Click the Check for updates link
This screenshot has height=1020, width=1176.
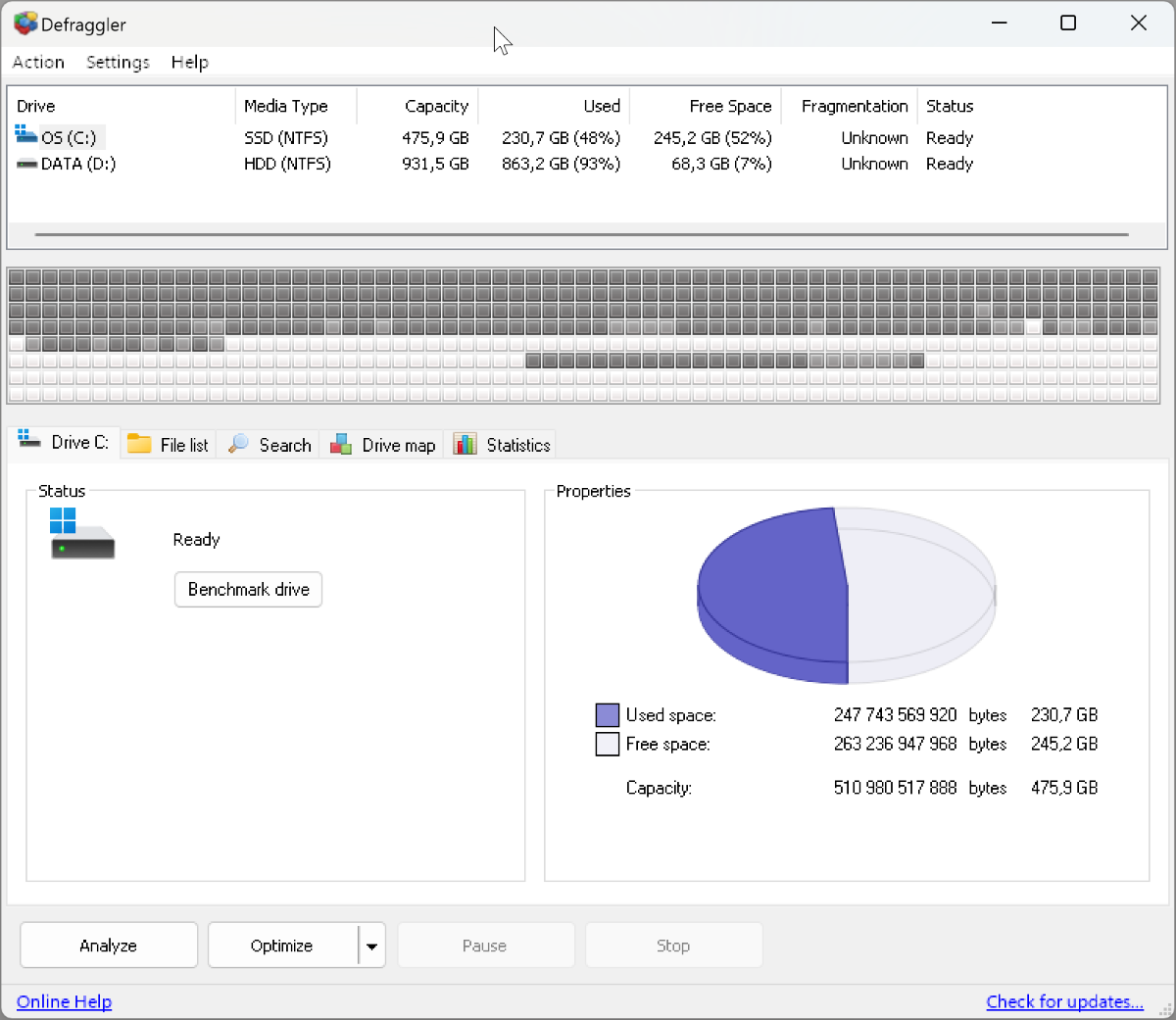click(x=1064, y=1001)
